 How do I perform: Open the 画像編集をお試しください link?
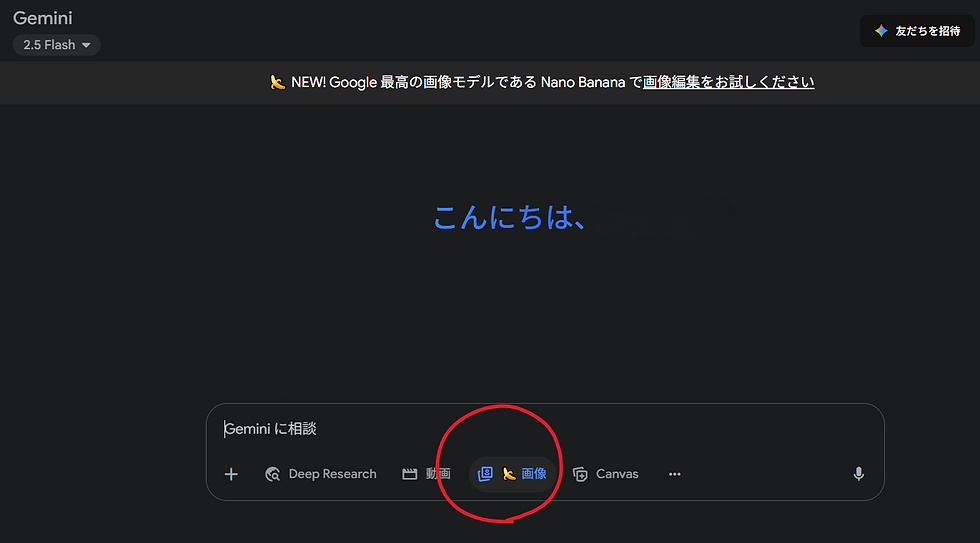(x=728, y=82)
